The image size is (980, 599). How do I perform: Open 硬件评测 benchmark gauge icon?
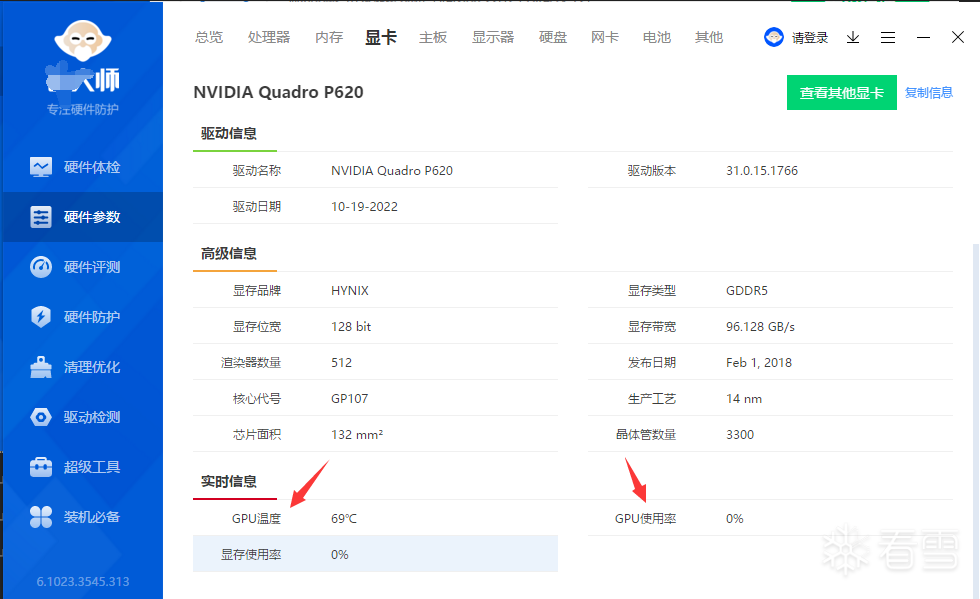[x=41, y=267]
